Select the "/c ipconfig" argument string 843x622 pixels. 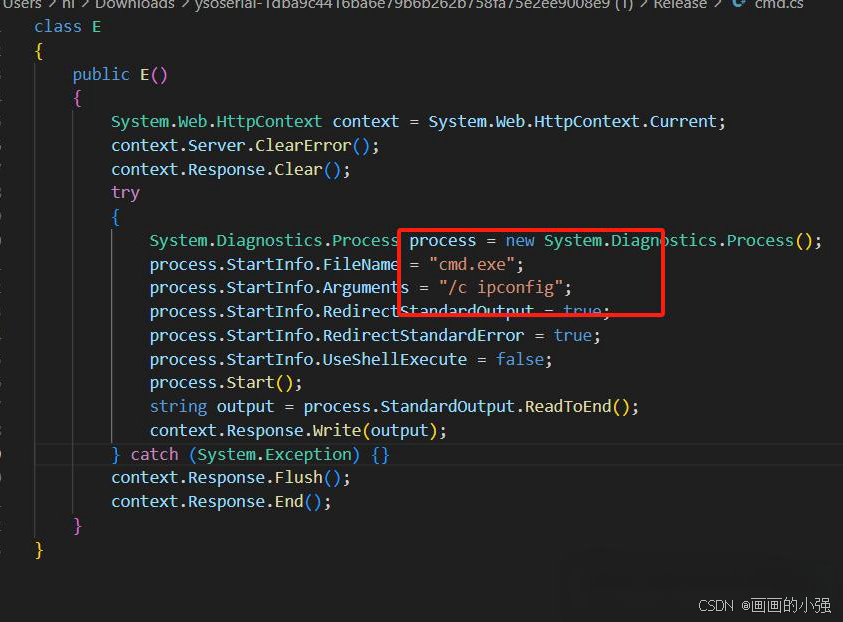[x=501, y=288]
